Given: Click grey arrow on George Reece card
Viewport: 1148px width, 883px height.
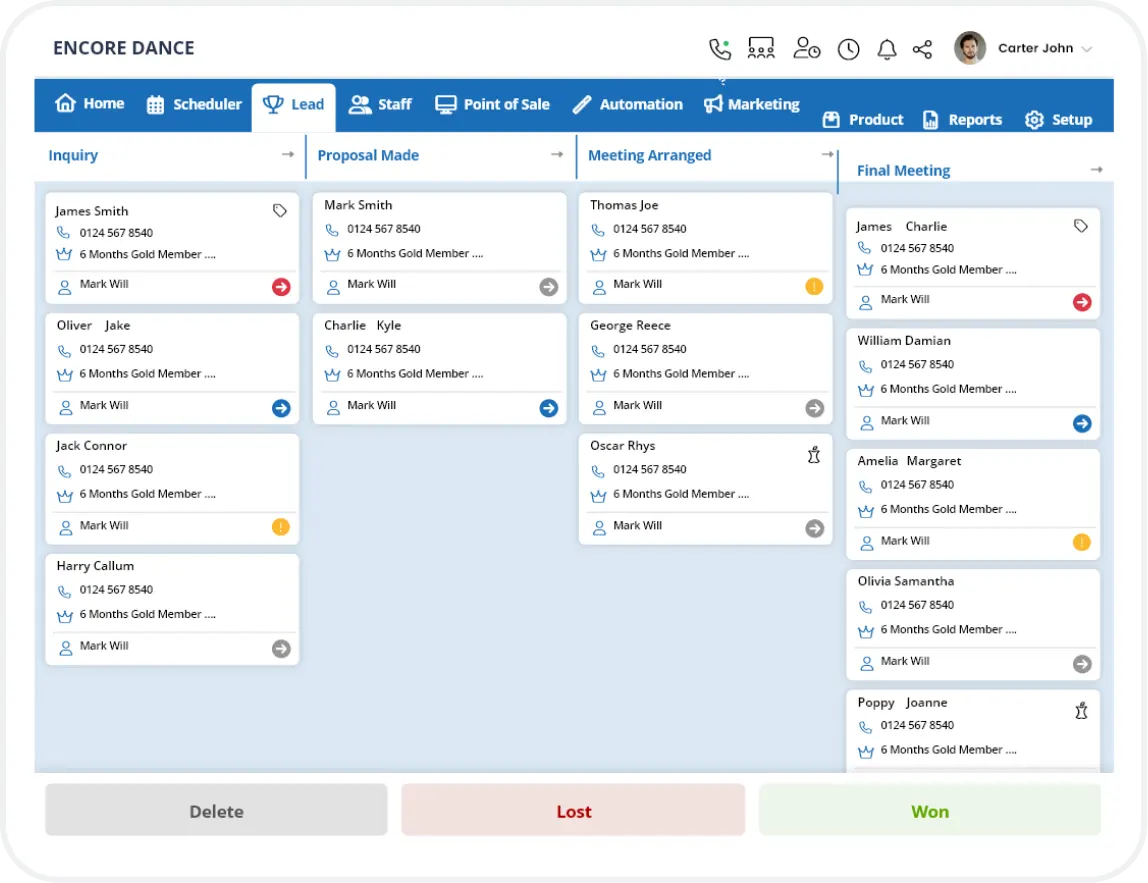Looking at the screenshot, I should click(x=815, y=409).
